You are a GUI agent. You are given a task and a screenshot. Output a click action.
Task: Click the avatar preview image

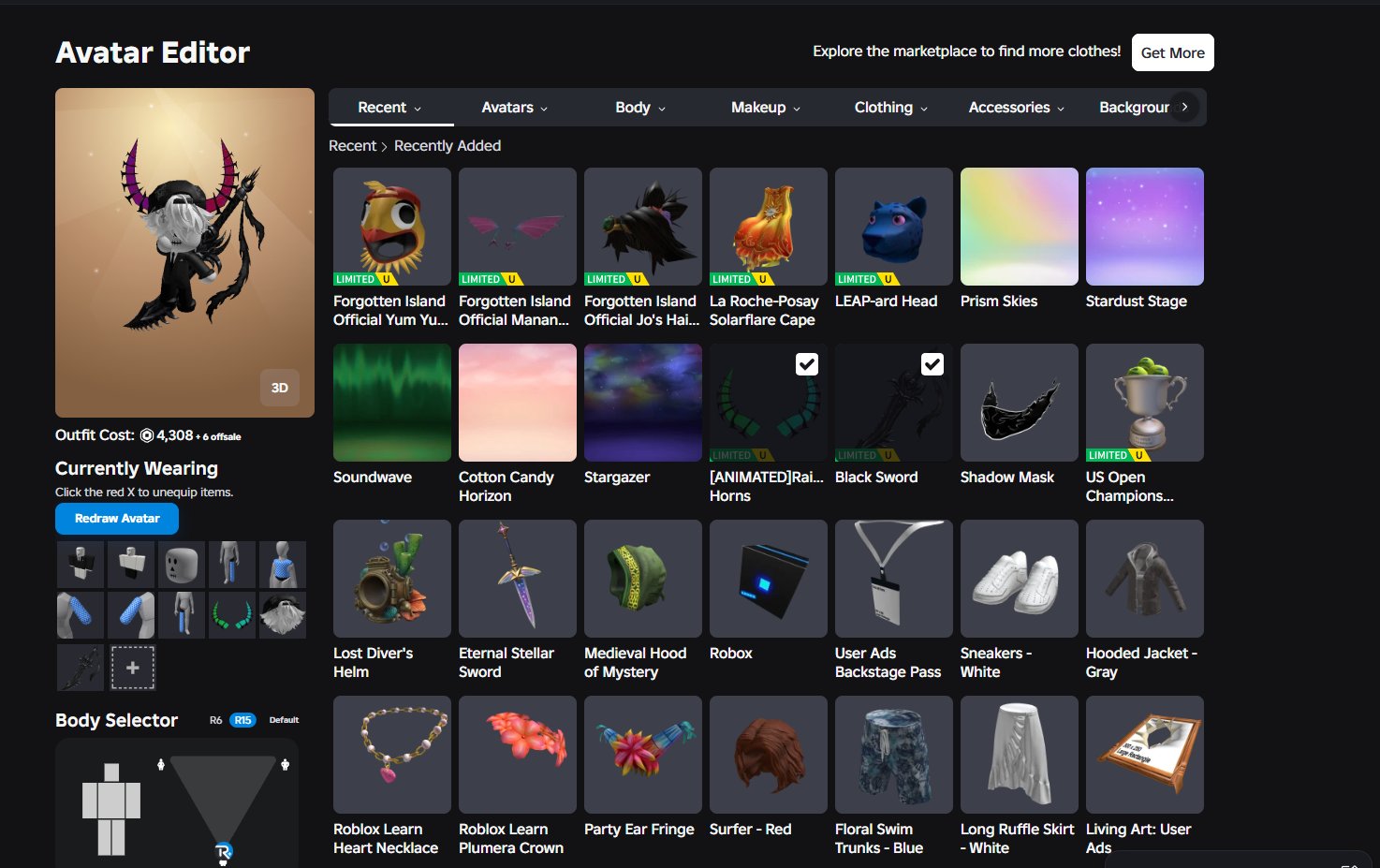pos(184,253)
